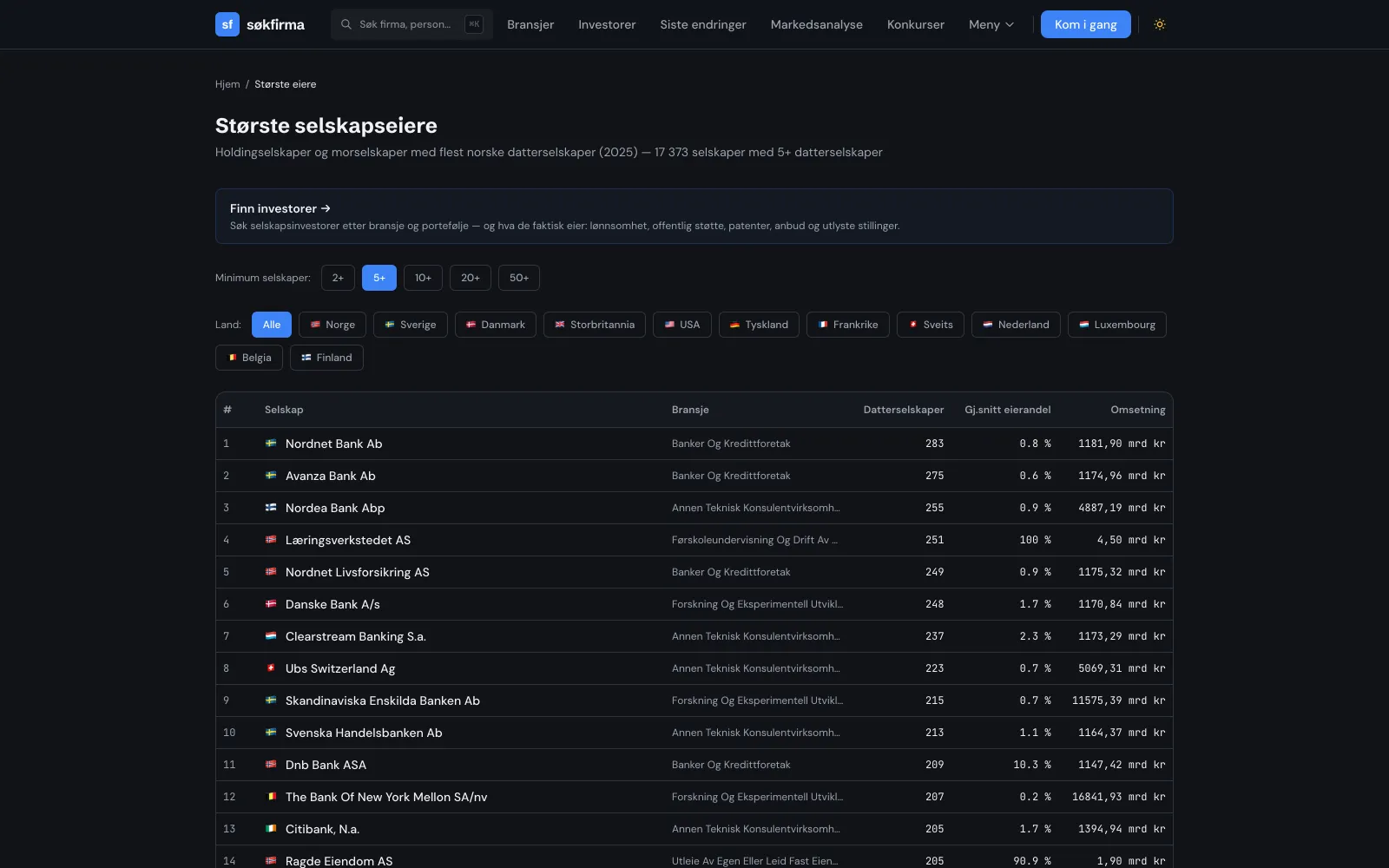Click the '4887,19 mrd kr' revenue value
The width and height of the screenshot is (1389, 868).
1122,508
